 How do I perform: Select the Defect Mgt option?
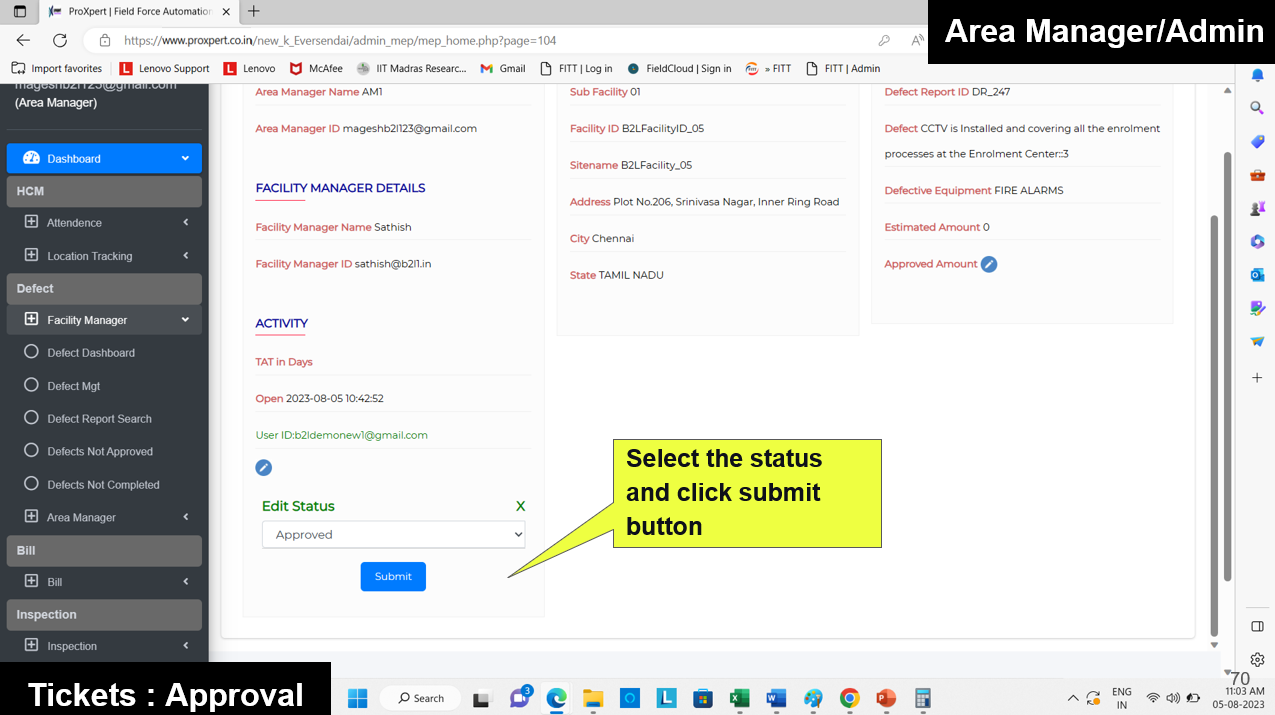[x=74, y=386]
